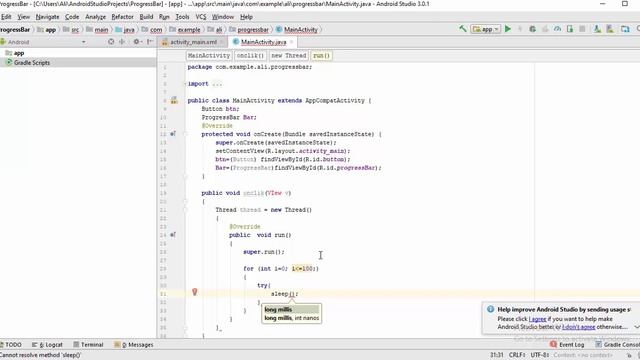Close the MainActivity.java tab

click(291, 42)
